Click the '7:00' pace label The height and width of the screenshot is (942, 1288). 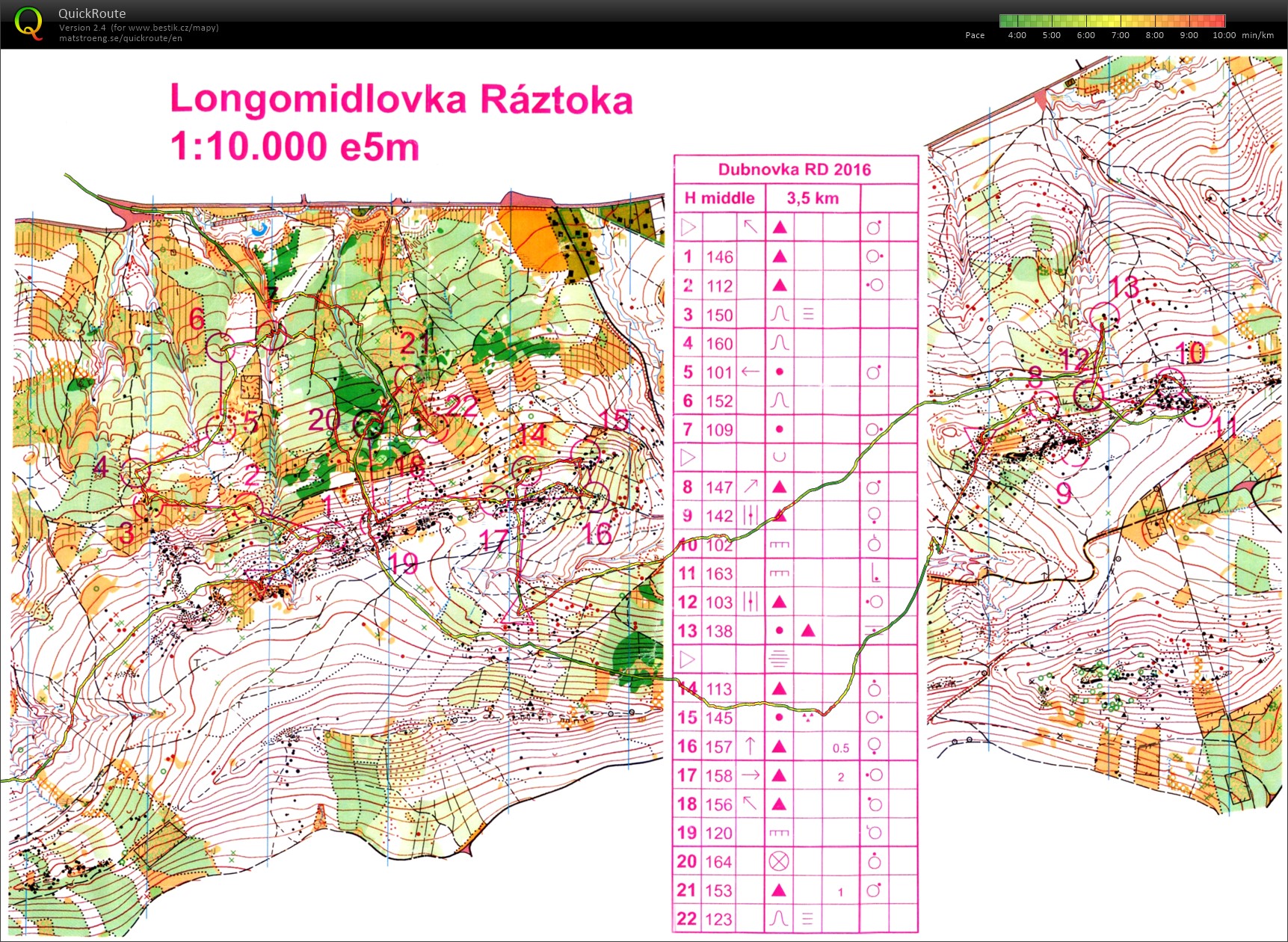point(1120,35)
